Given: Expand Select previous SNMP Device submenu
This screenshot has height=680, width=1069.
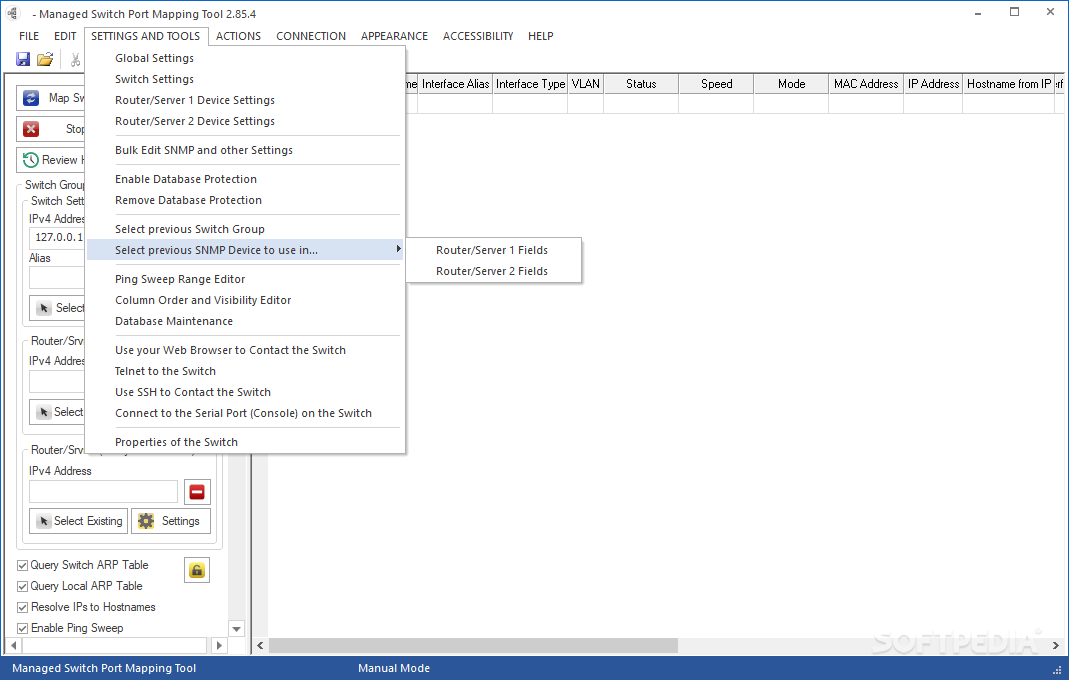Looking at the screenshot, I should [245, 250].
